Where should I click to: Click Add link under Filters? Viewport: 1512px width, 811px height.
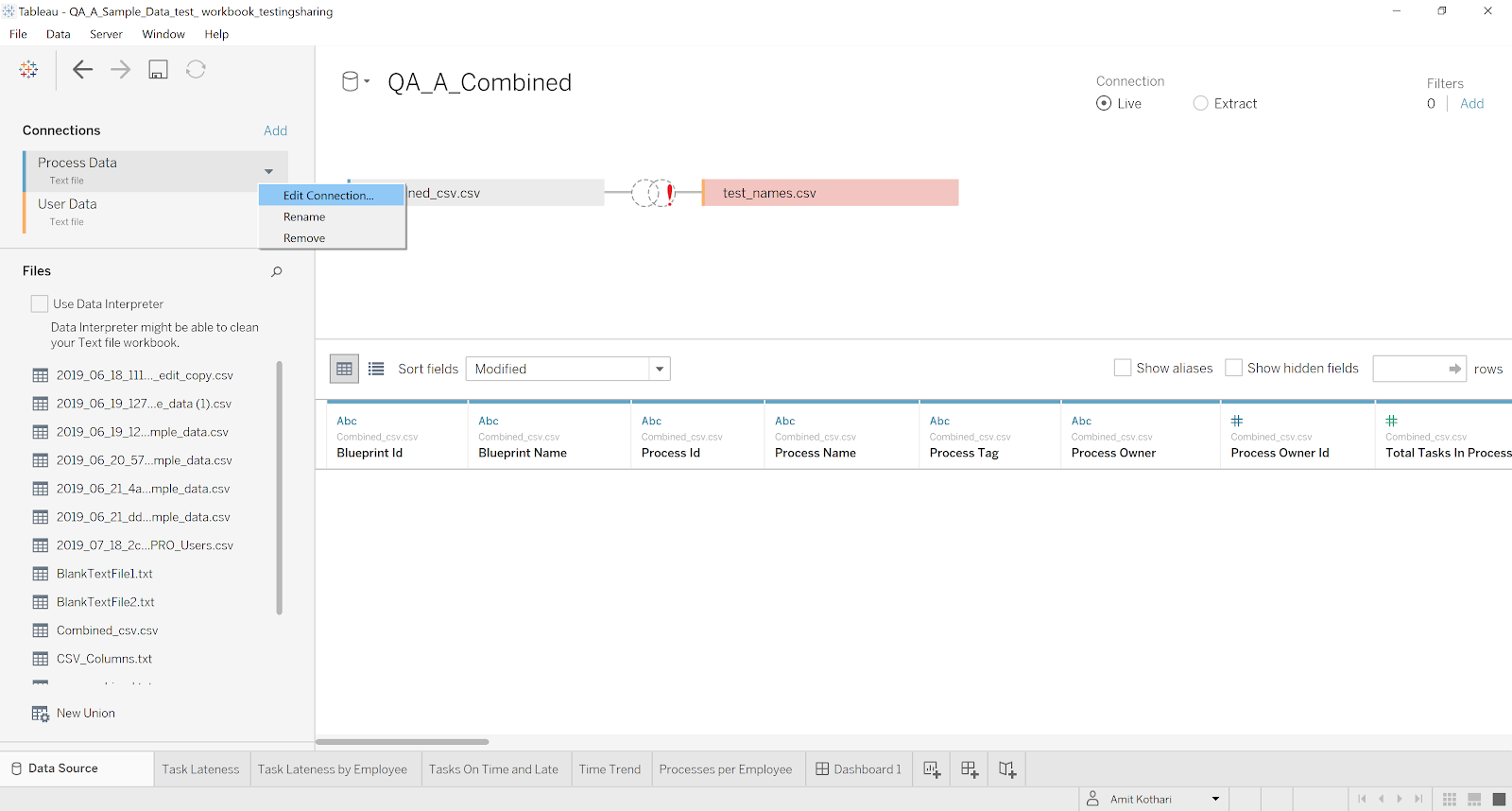[1471, 103]
